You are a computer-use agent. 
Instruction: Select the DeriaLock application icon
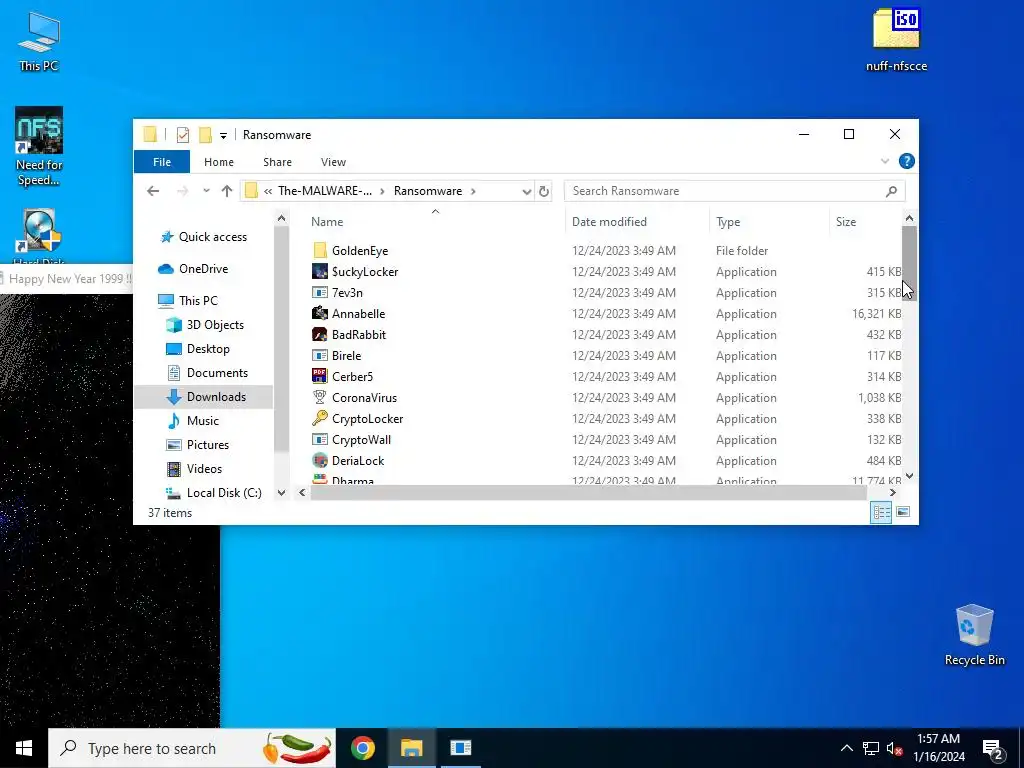[319, 460]
